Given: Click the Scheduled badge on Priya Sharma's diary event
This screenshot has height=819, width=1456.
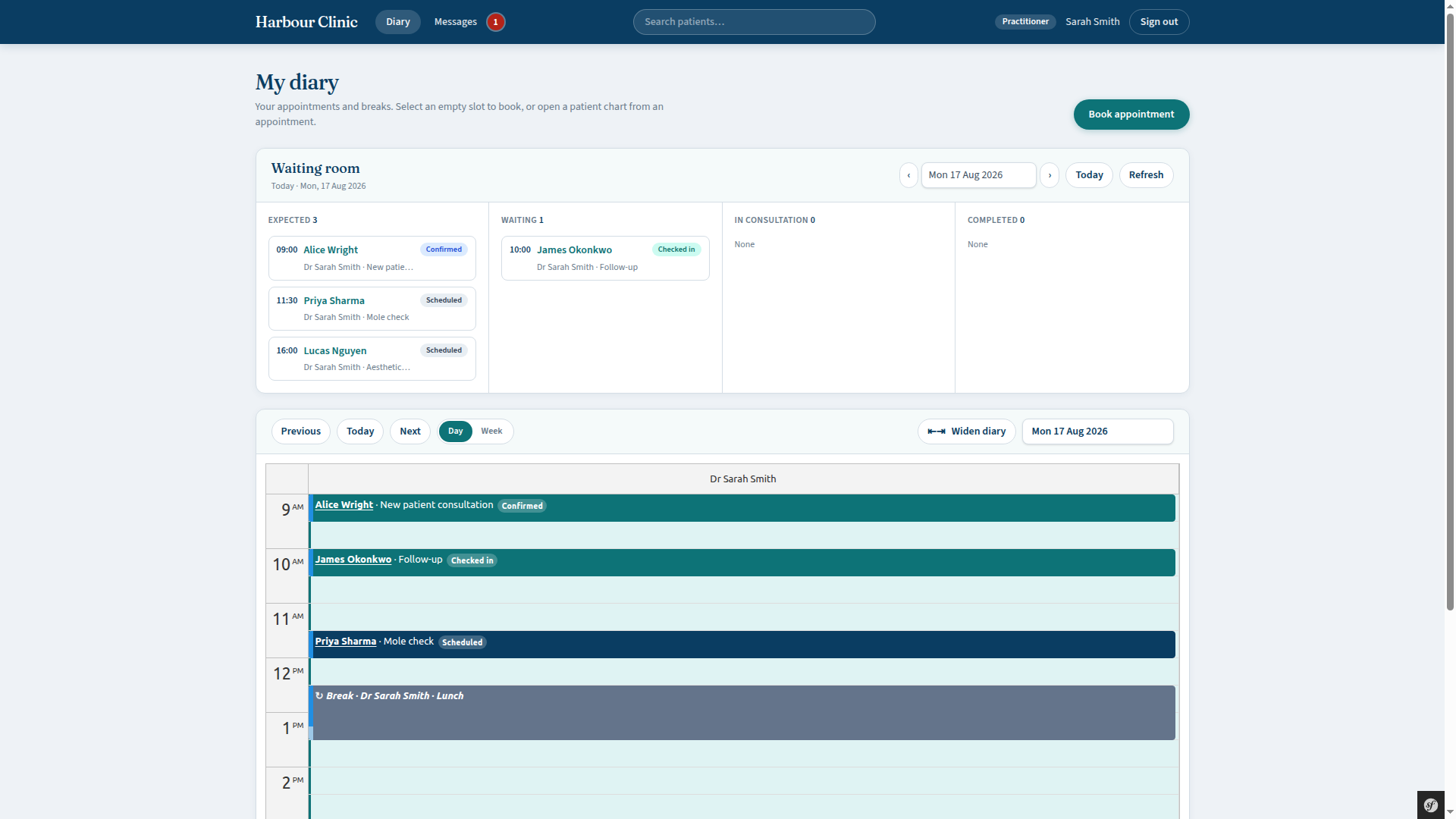Looking at the screenshot, I should pyautogui.click(x=462, y=642).
